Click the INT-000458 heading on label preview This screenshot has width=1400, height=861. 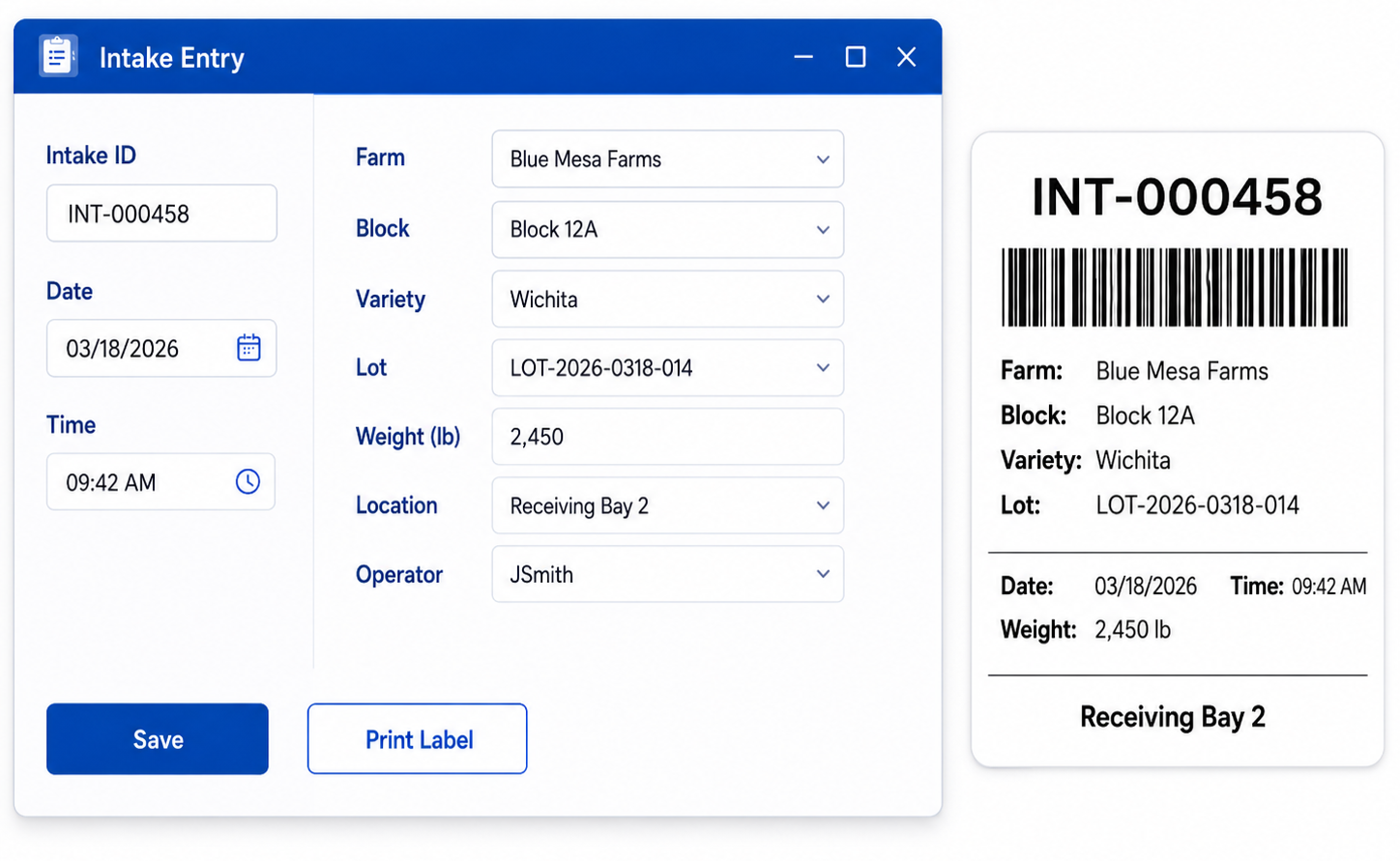pyautogui.click(x=1177, y=197)
